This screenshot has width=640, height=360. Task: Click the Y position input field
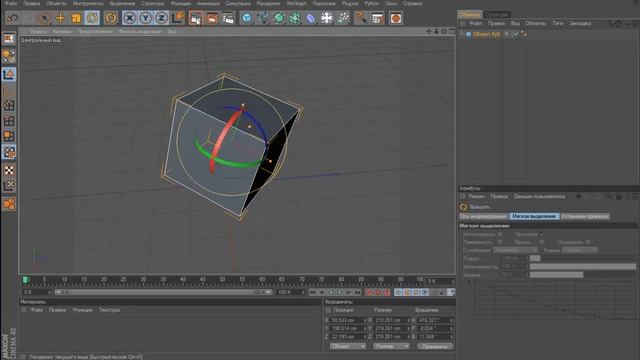click(x=348, y=328)
